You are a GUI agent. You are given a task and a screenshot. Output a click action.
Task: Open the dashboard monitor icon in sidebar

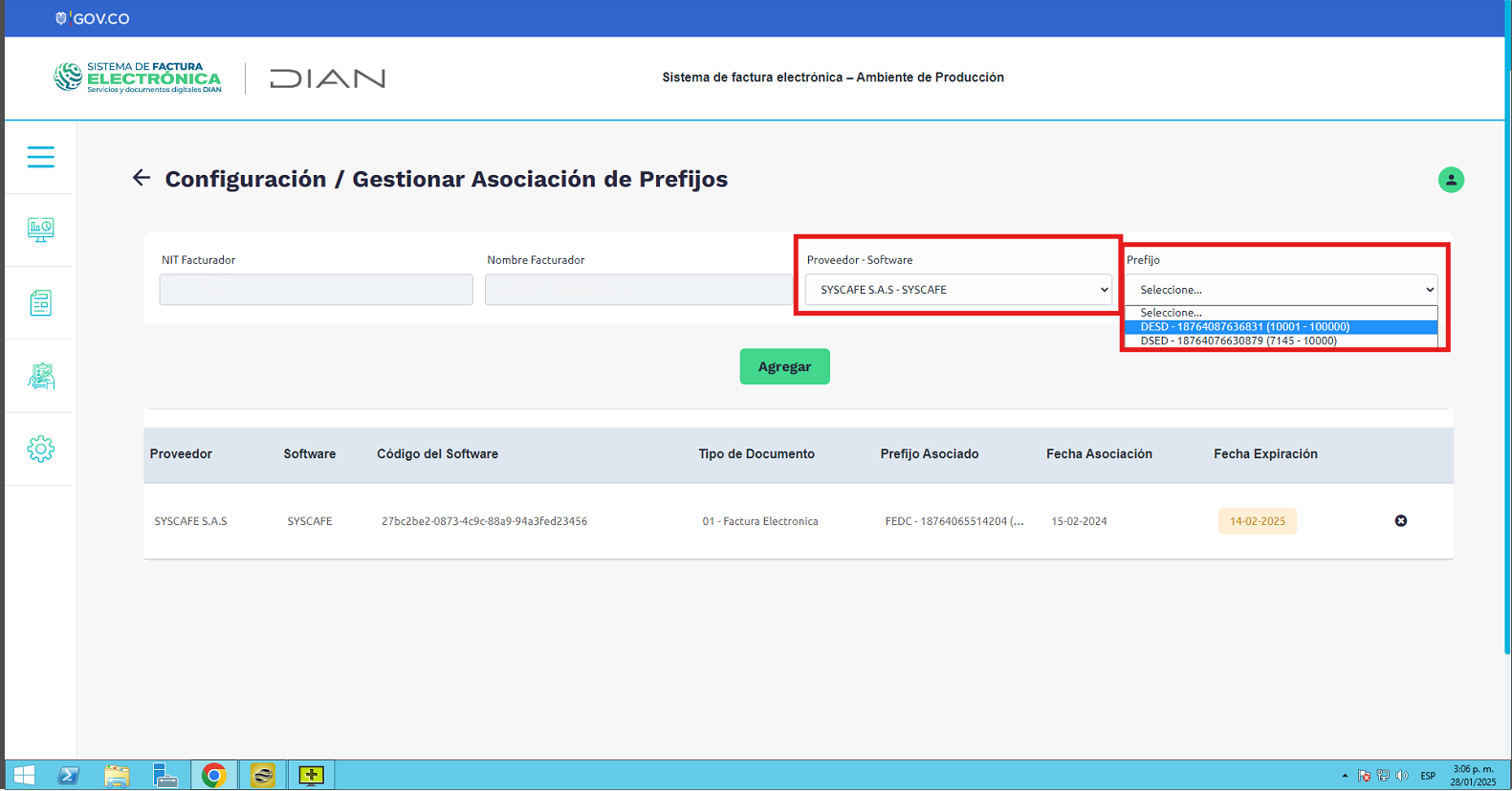tap(40, 230)
